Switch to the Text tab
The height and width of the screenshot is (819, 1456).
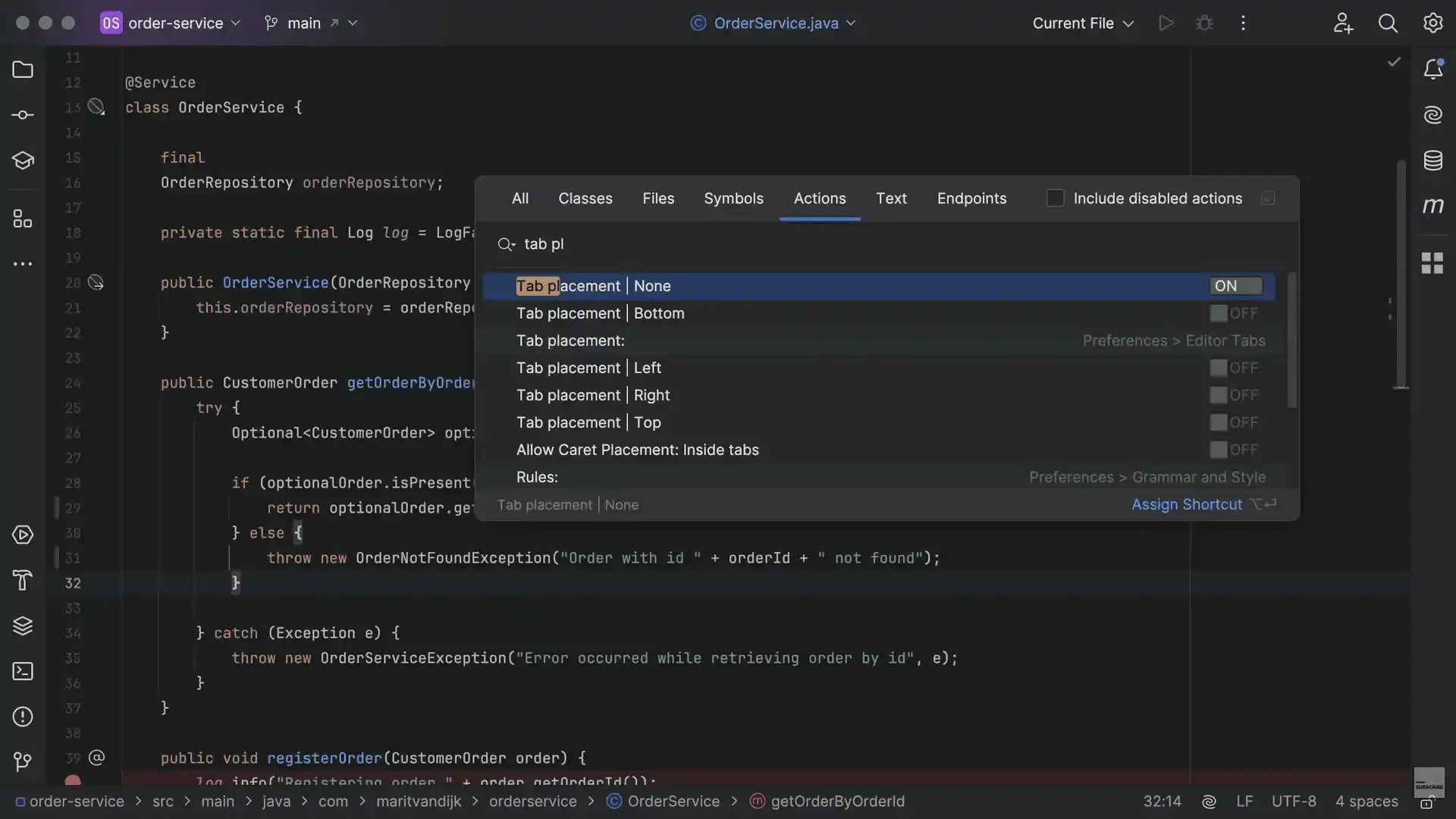[x=891, y=198]
